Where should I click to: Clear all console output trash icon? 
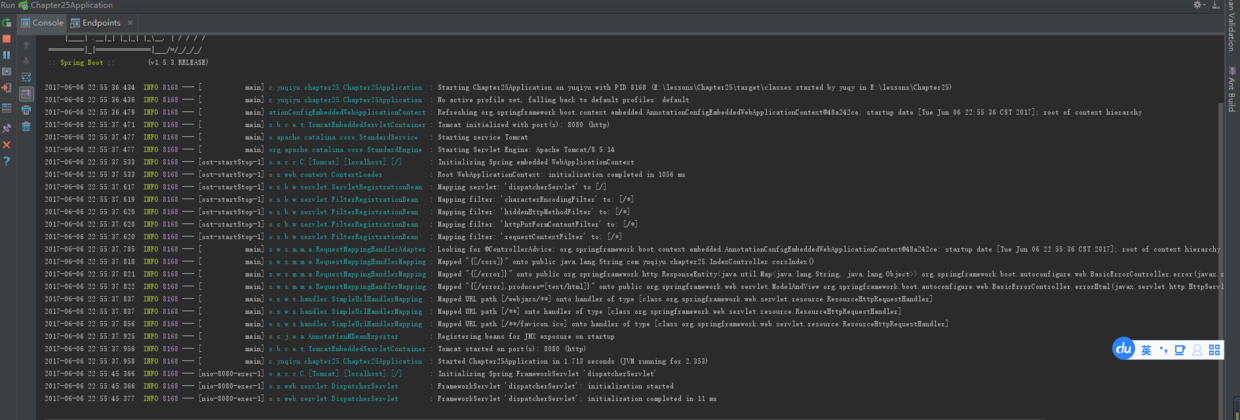click(26, 126)
